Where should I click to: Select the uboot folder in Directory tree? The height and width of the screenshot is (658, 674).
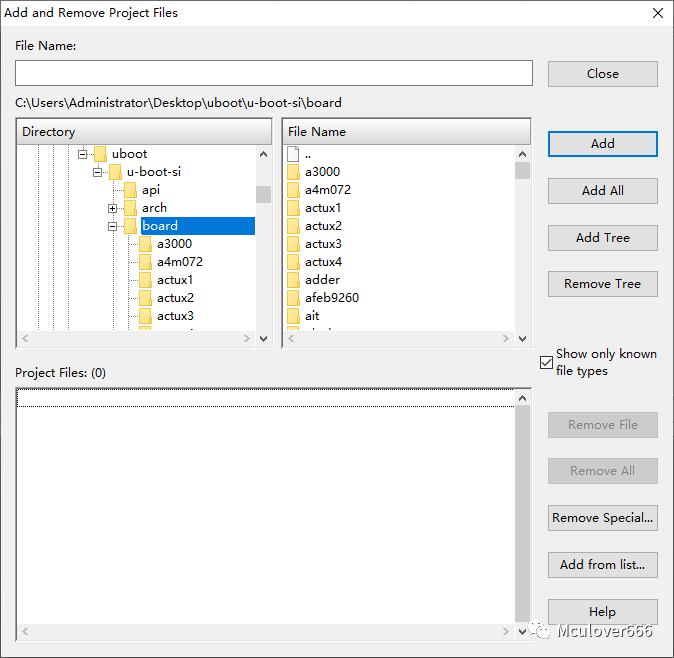pos(129,154)
